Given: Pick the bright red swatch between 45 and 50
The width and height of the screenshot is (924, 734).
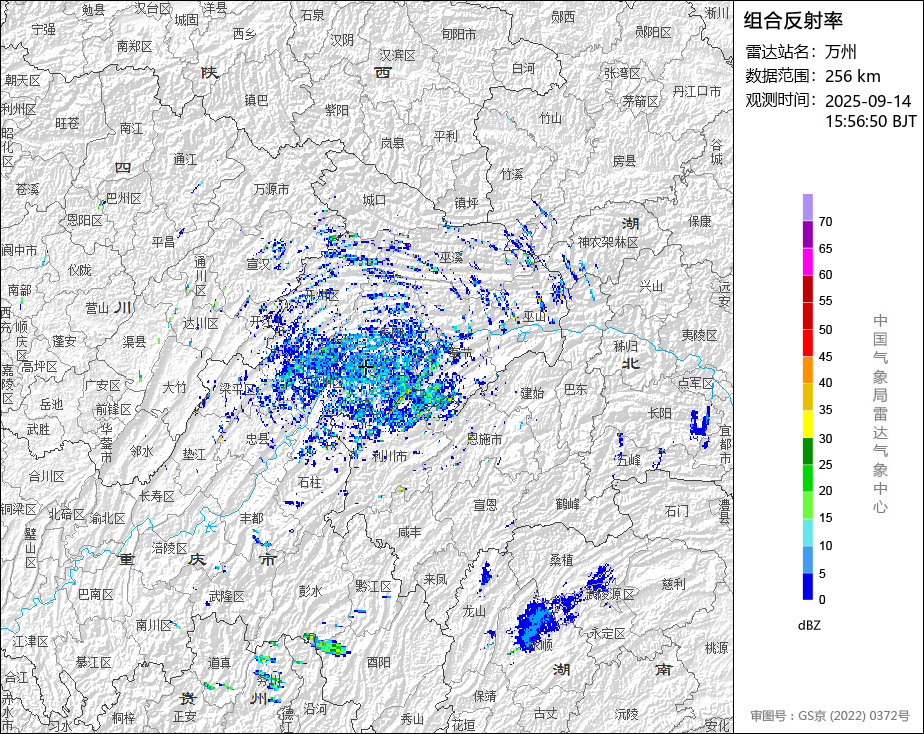Looking at the screenshot, I should tap(808, 343).
